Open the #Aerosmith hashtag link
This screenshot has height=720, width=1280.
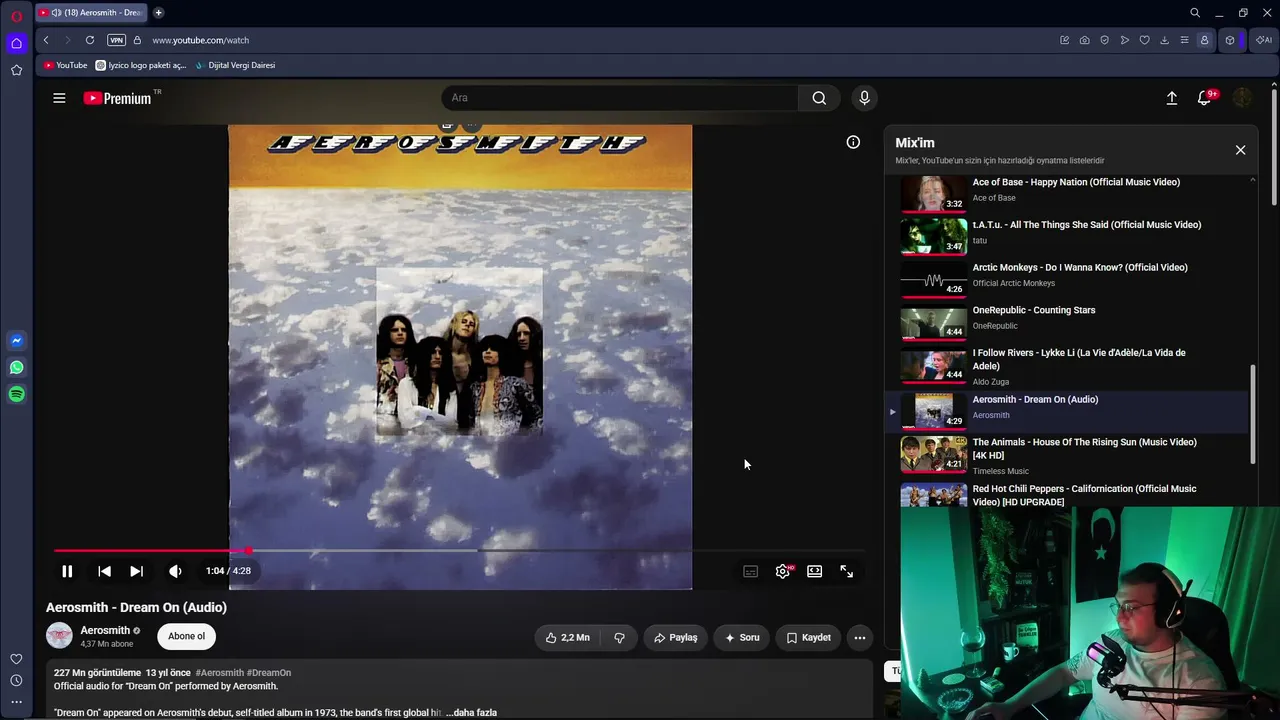(x=219, y=673)
